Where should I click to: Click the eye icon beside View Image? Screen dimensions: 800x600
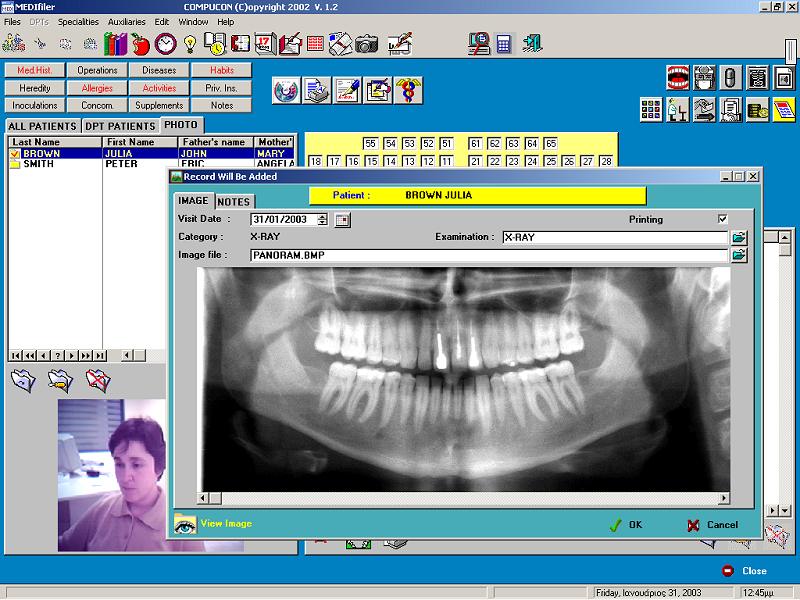[185, 524]
